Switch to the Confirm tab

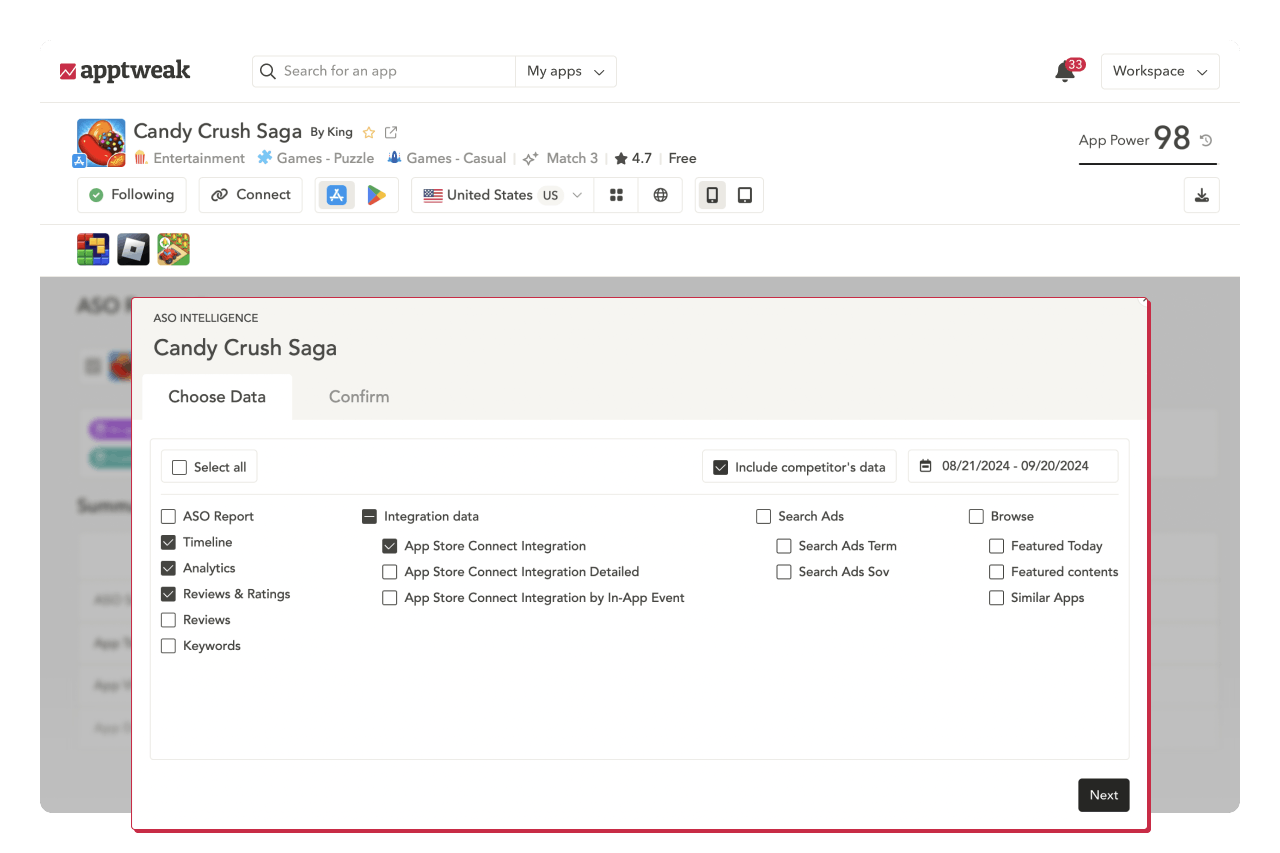[359, 396]
